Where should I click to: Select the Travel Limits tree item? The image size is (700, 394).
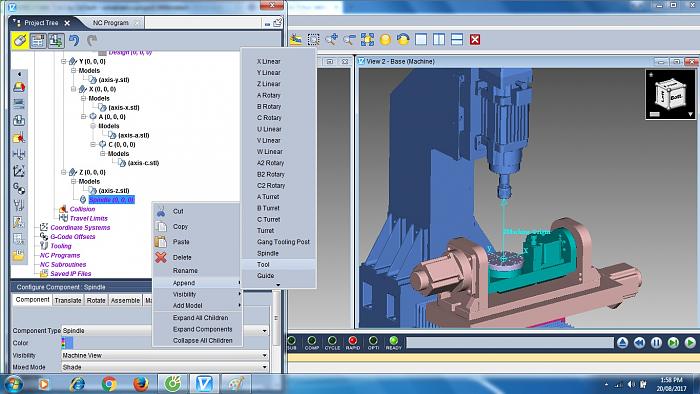pyautogui.click(x=88, y=218)
